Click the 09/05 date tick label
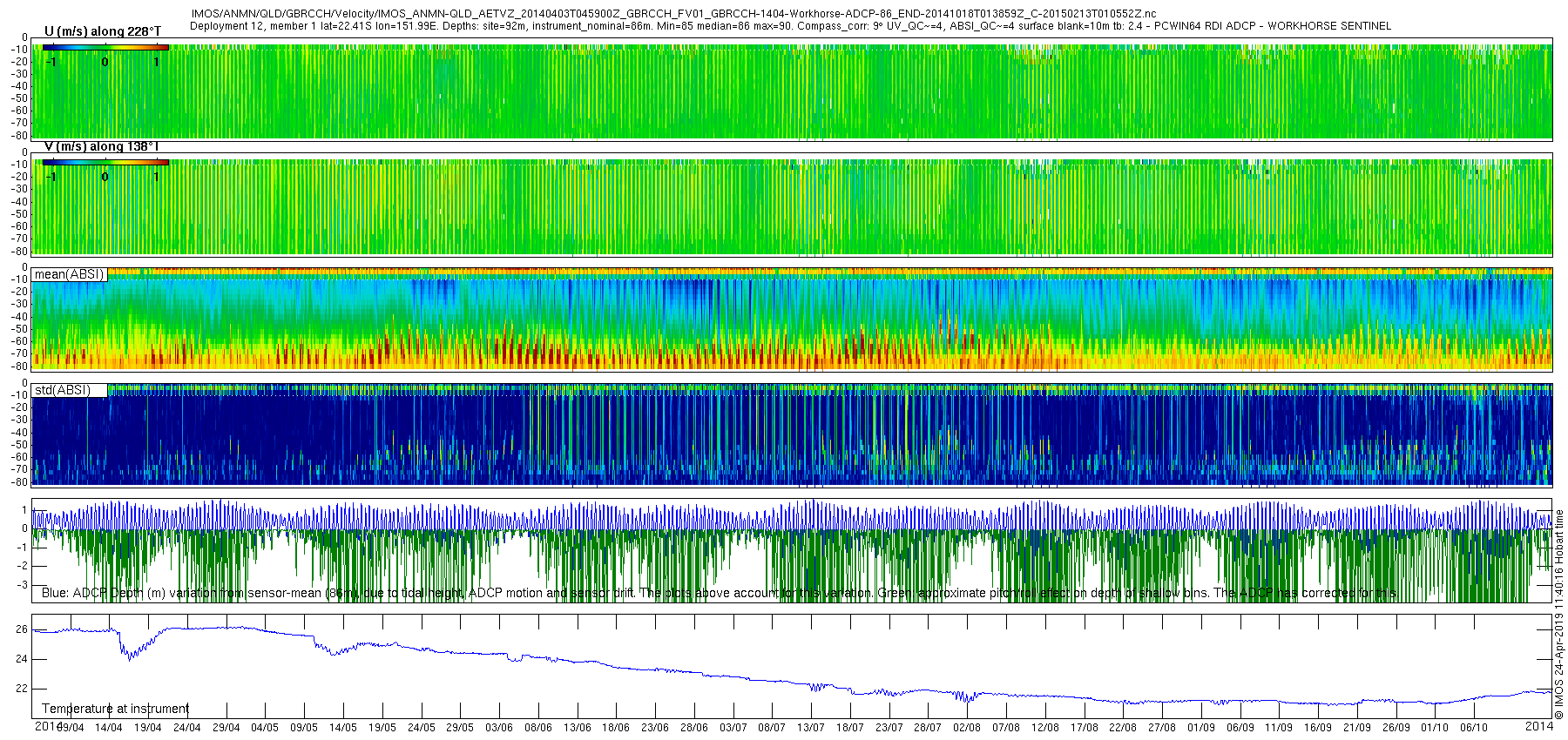 click(304, 728)
